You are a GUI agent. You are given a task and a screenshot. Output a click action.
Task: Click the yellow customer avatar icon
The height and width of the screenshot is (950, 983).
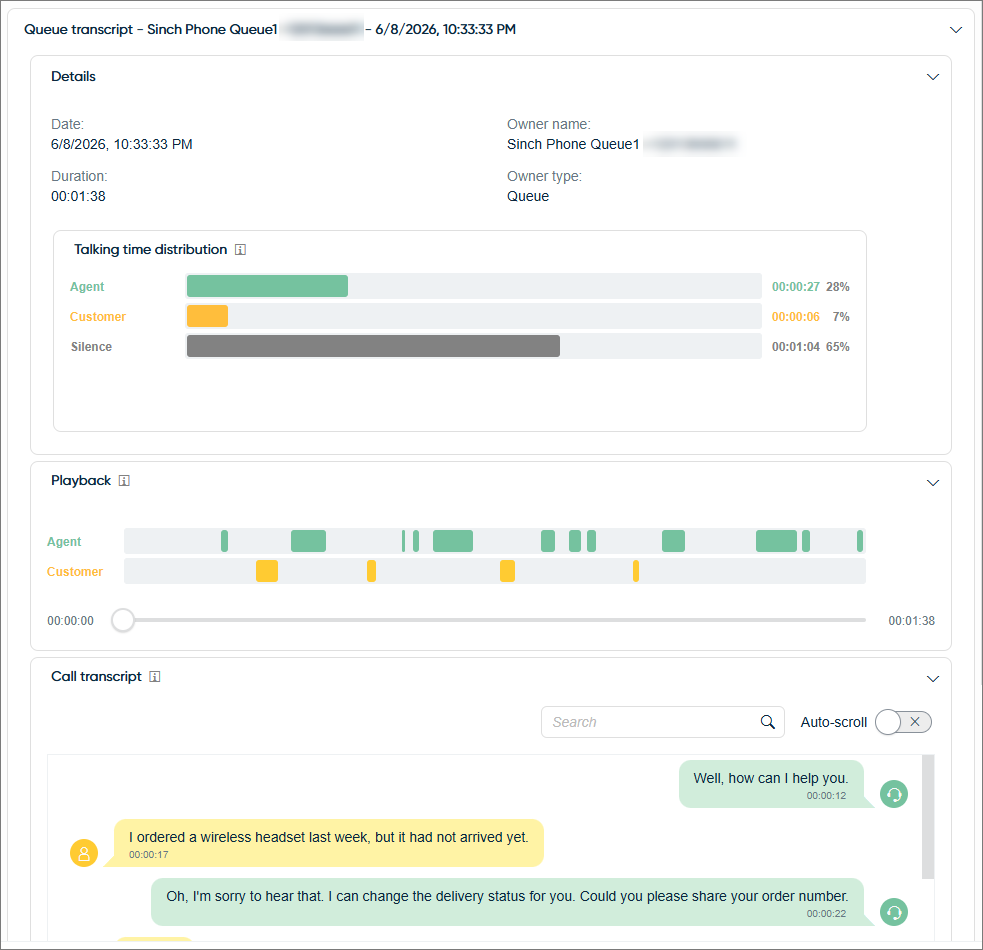click(x=84, y=853)
